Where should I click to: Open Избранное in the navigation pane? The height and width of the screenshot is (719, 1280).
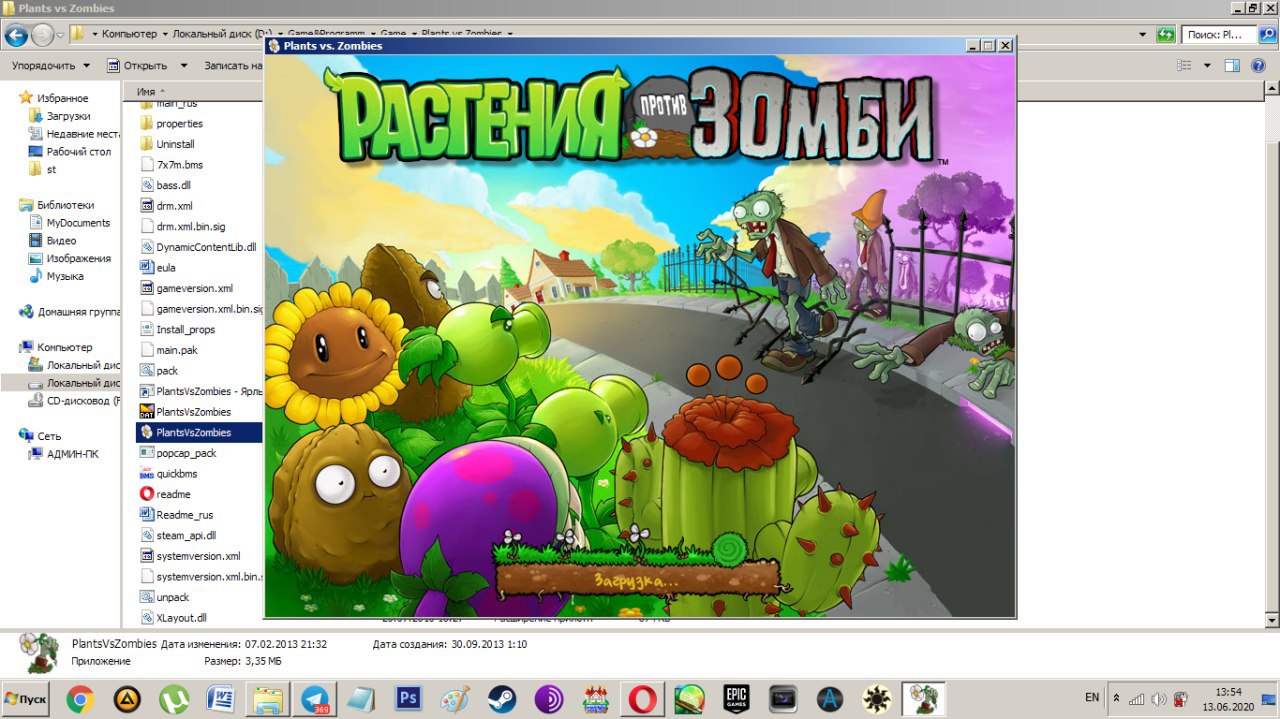pyautogui.click(x=54, y=98)
